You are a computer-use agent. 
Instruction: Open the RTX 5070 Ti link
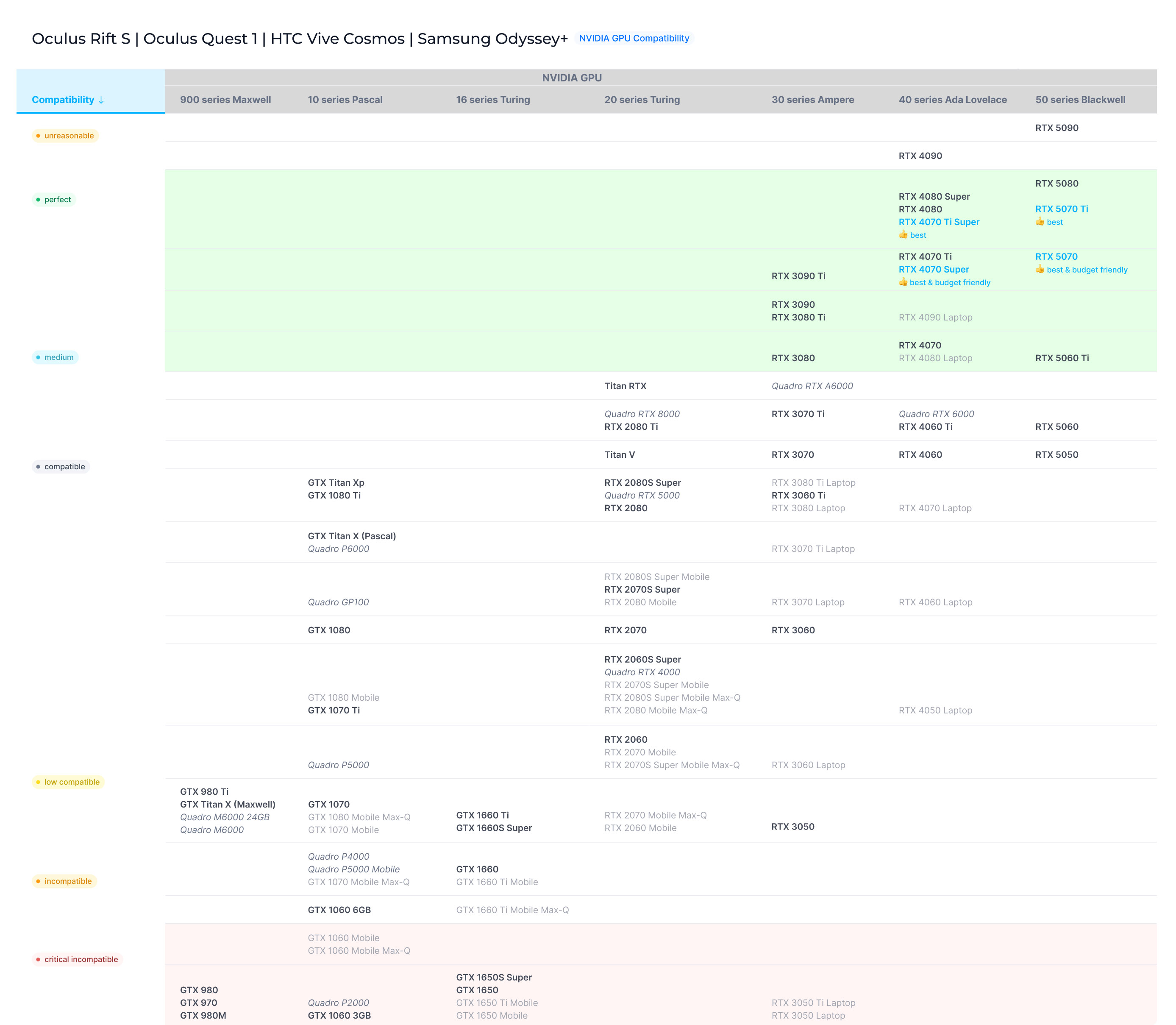tap(1062, 209)
